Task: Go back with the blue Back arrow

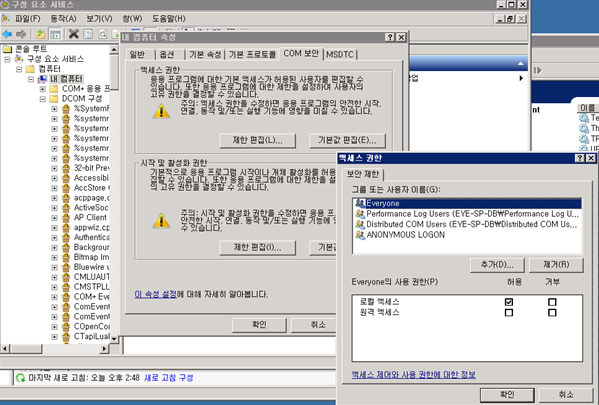Action: pos(7,34)
